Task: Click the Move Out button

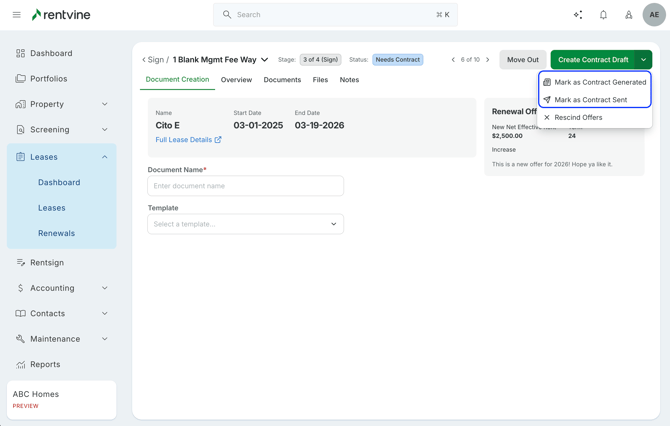Action: click(522, 60)
